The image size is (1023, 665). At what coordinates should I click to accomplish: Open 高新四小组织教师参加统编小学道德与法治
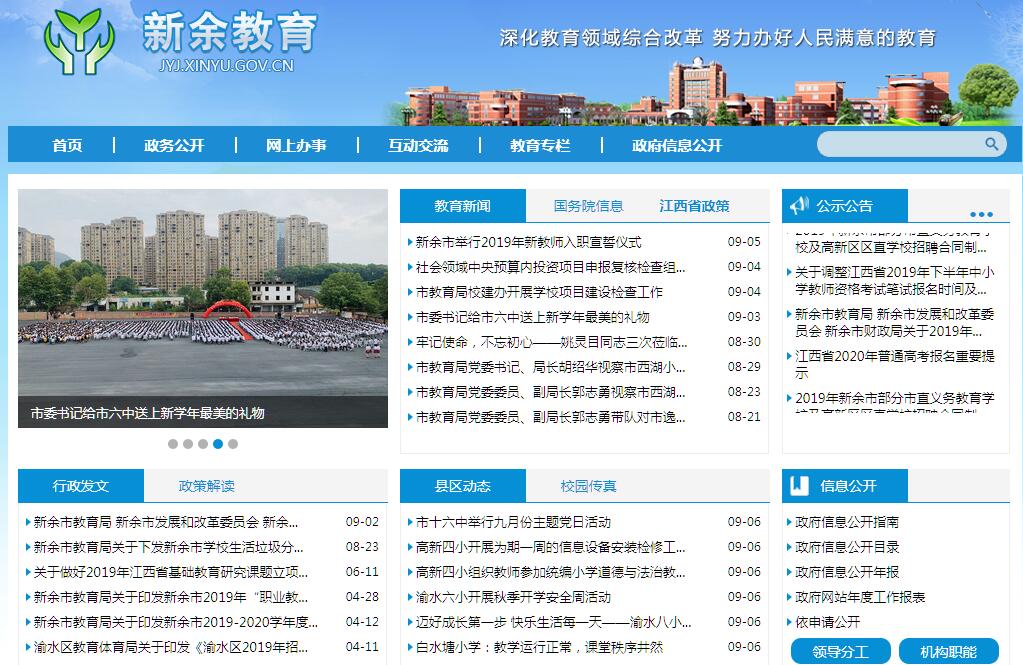pos(550,572)
